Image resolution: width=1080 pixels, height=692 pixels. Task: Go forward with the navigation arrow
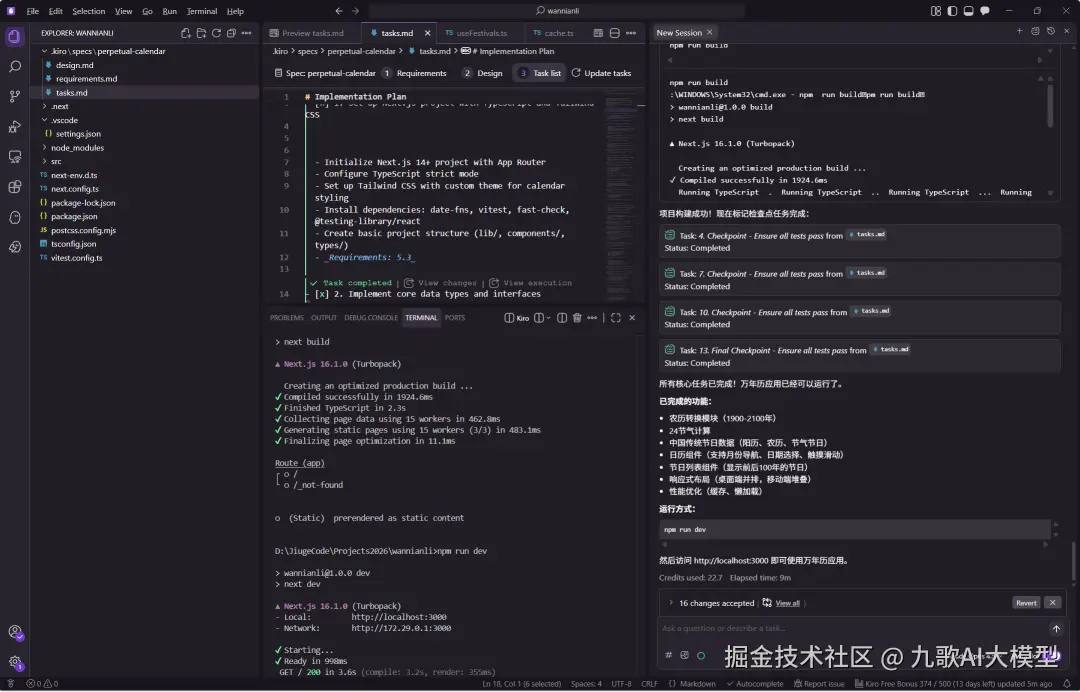355,11
